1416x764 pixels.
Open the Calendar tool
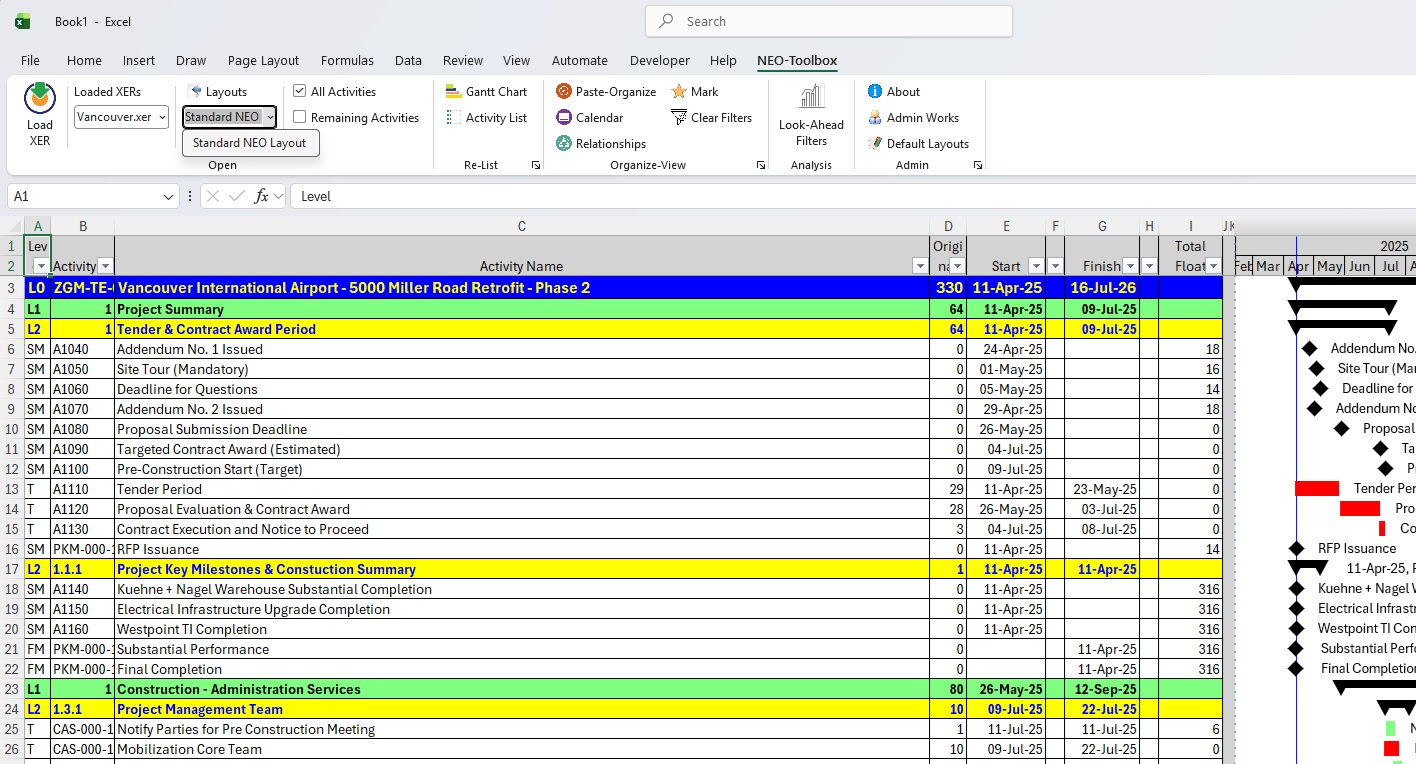[589, 117]
